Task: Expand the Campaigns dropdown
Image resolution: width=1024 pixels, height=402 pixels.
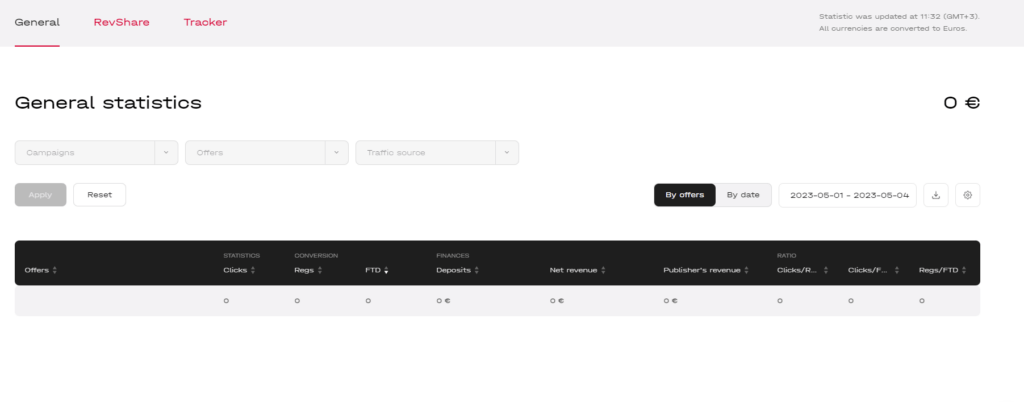Action: point(165,153)
